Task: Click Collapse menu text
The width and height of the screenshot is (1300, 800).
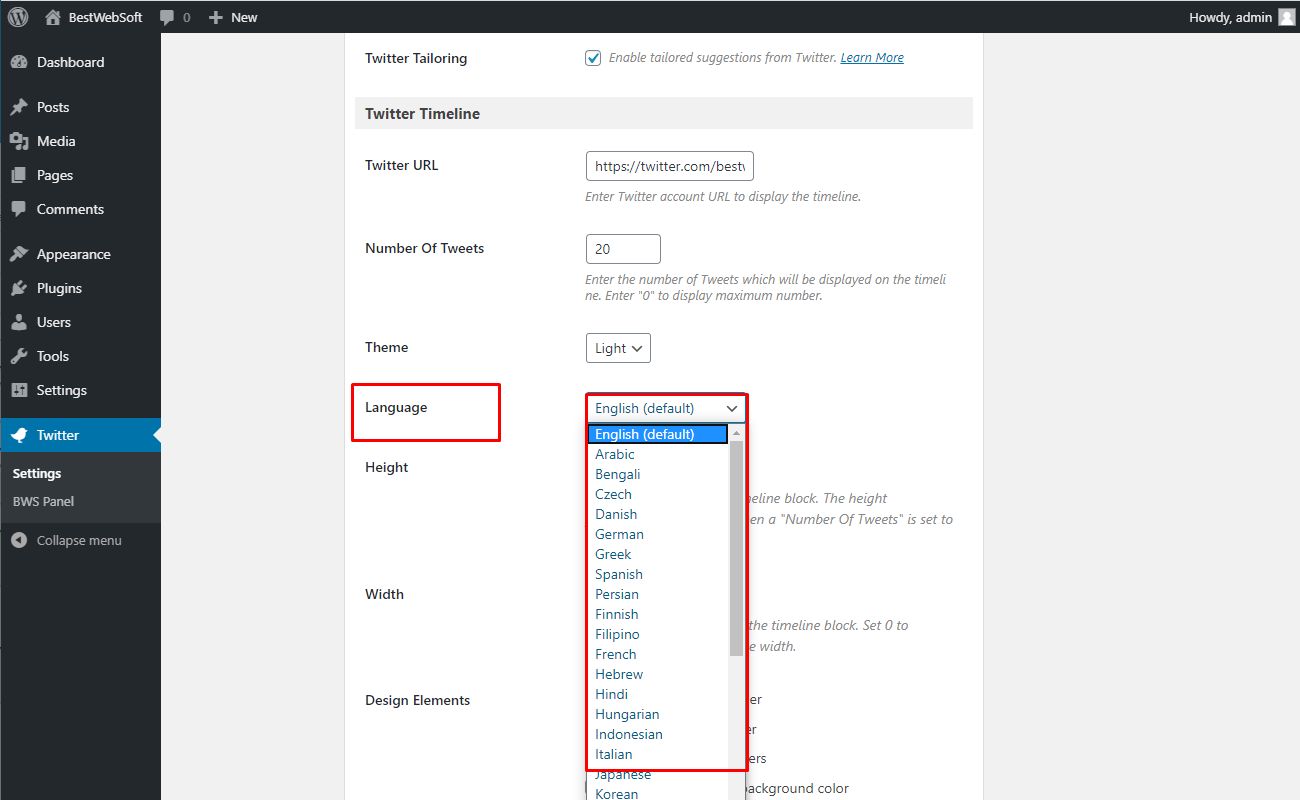Action: click(79, 540)
